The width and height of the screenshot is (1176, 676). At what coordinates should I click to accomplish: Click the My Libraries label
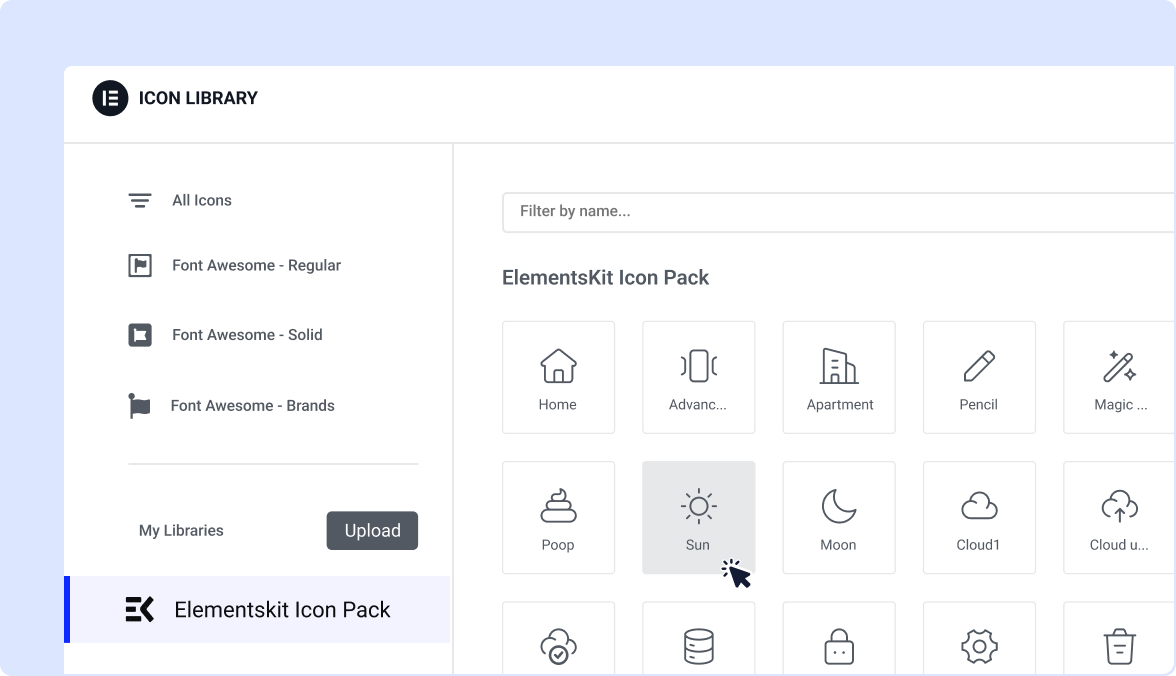(x=181, y=530)
